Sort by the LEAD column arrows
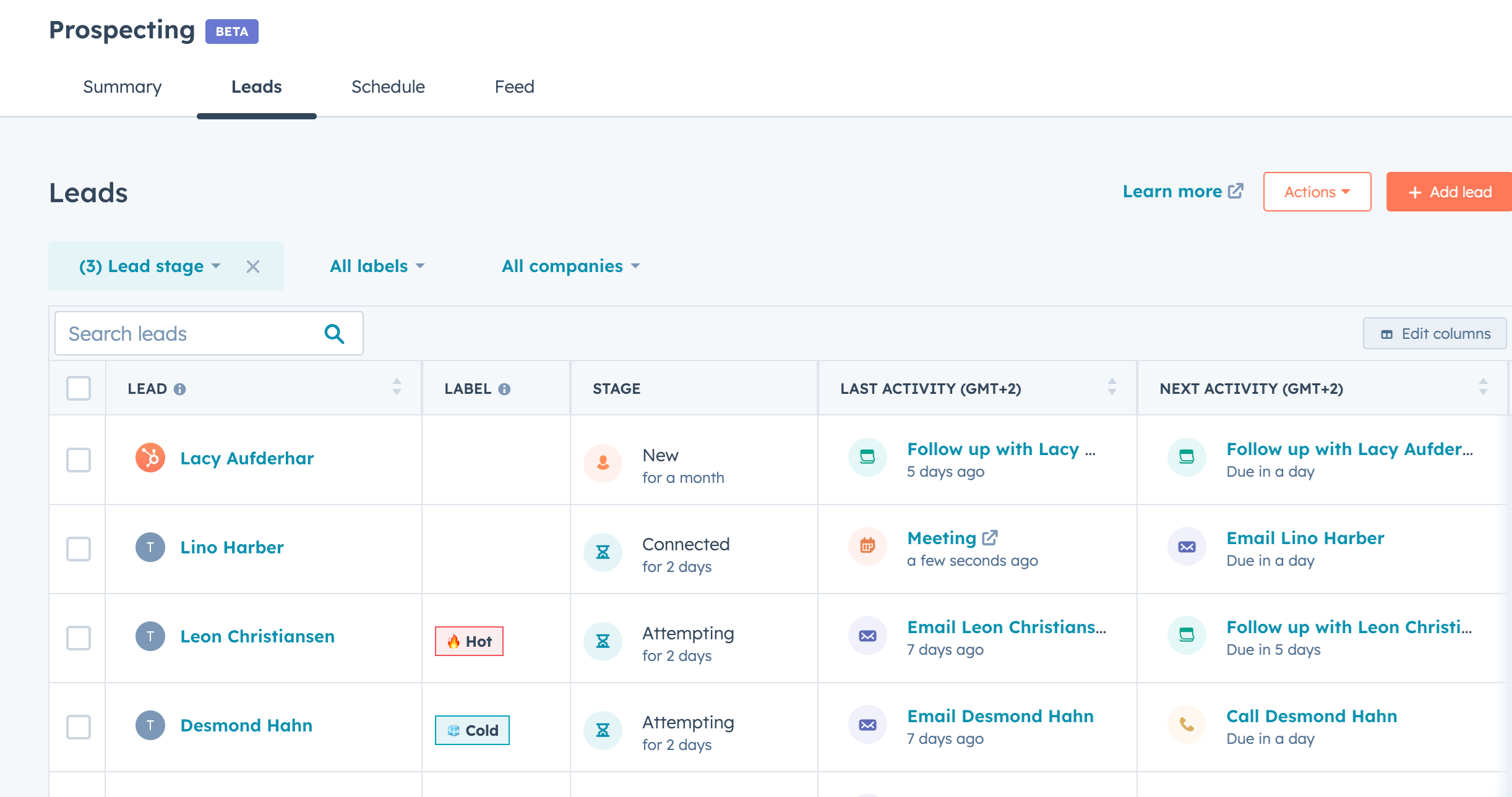This screenshot has height=797, width=1512. coord(397,387)
